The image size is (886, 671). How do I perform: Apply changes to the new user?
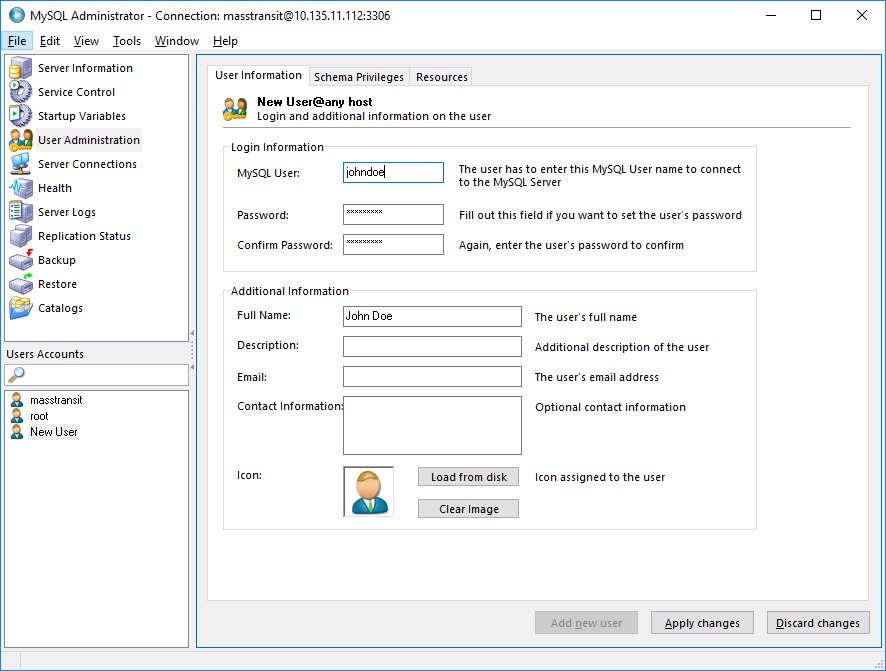coord(702,622)
